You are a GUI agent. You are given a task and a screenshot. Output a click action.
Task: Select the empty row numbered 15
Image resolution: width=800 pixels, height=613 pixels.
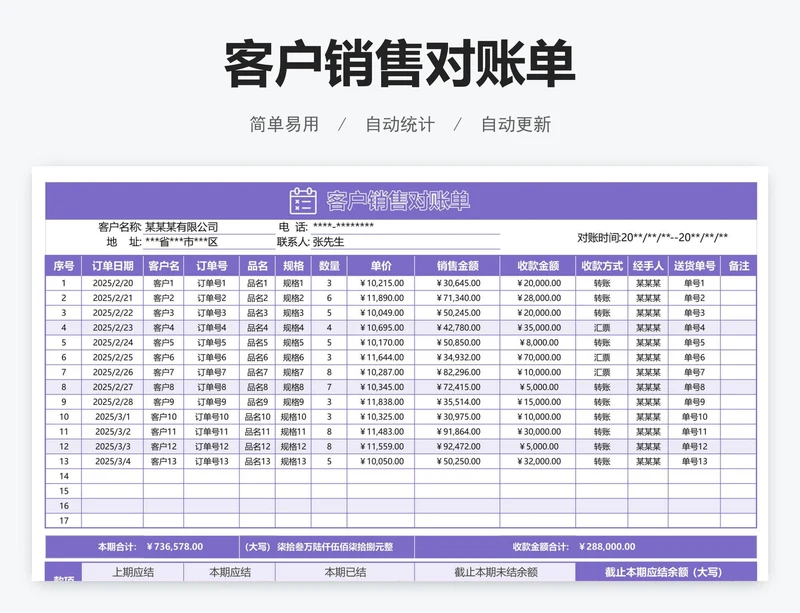click(401, 491)
